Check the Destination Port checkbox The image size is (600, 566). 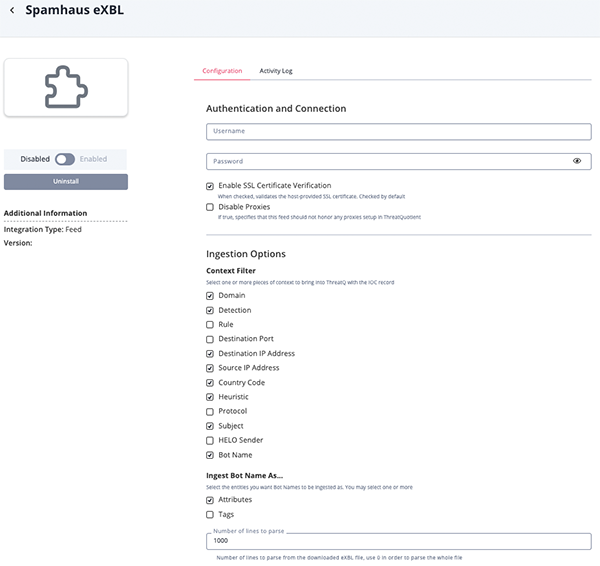pyautogui.click(x=210, y=339)
